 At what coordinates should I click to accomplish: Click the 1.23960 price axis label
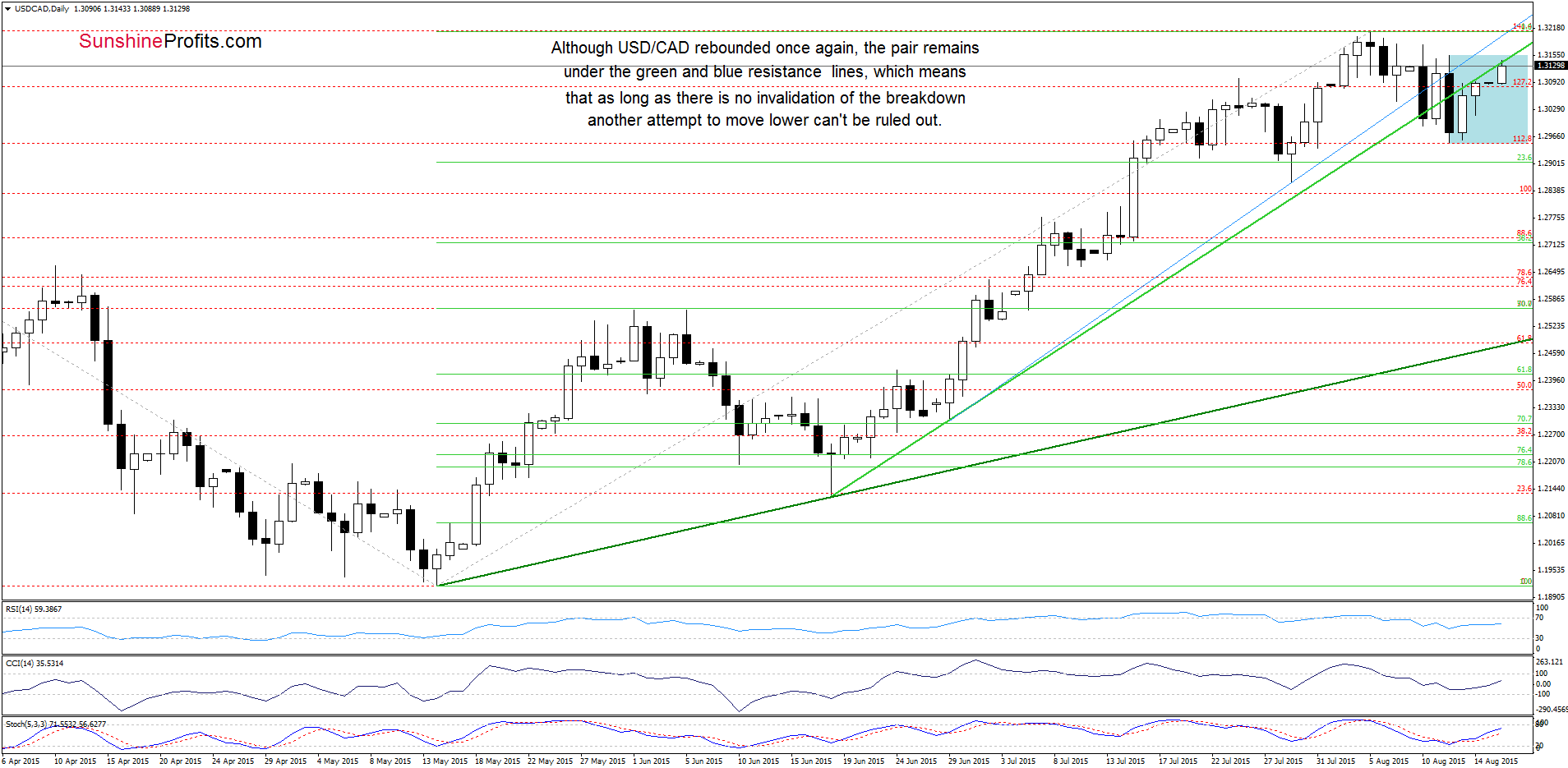coord(1552,380)
